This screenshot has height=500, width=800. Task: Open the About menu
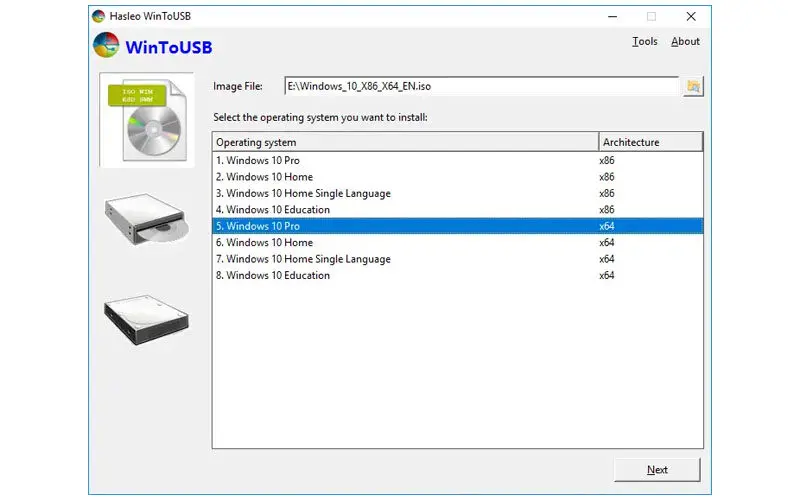tap(685, 41)
